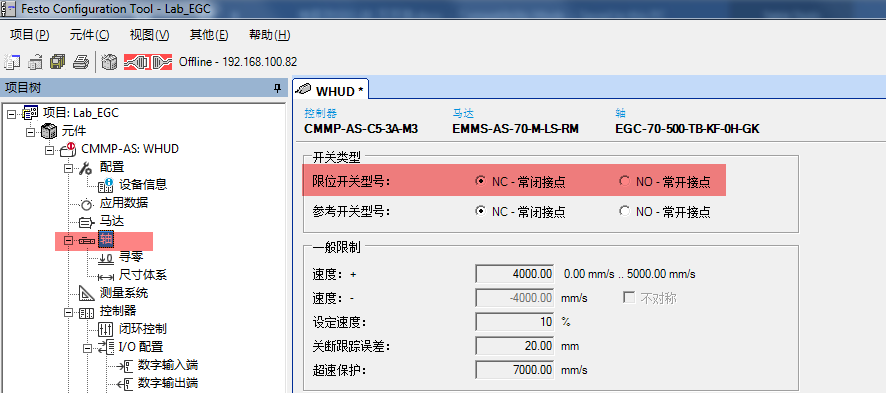Click the 超速保护 value field
The height and width of the screenshot is (393, 886).
click(x=515, y=370)
